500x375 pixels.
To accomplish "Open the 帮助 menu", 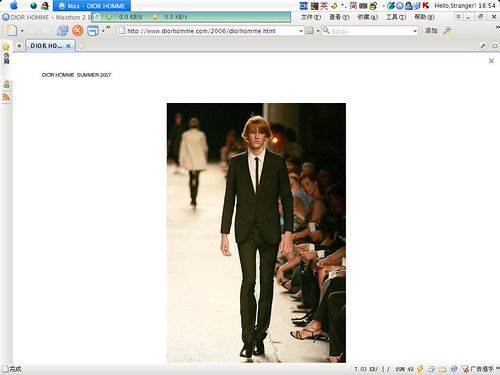I will 424,17.
